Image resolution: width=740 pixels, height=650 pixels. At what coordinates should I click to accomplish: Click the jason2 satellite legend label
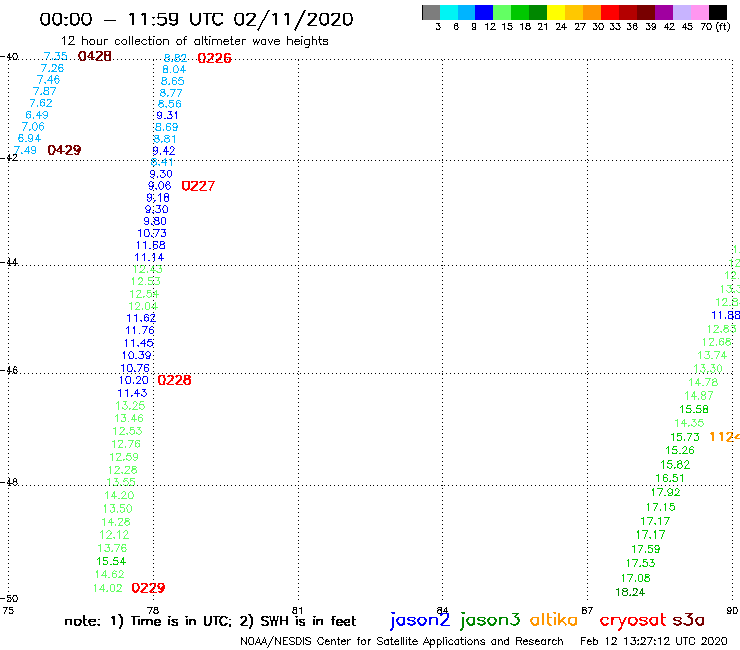click(420, 620)
